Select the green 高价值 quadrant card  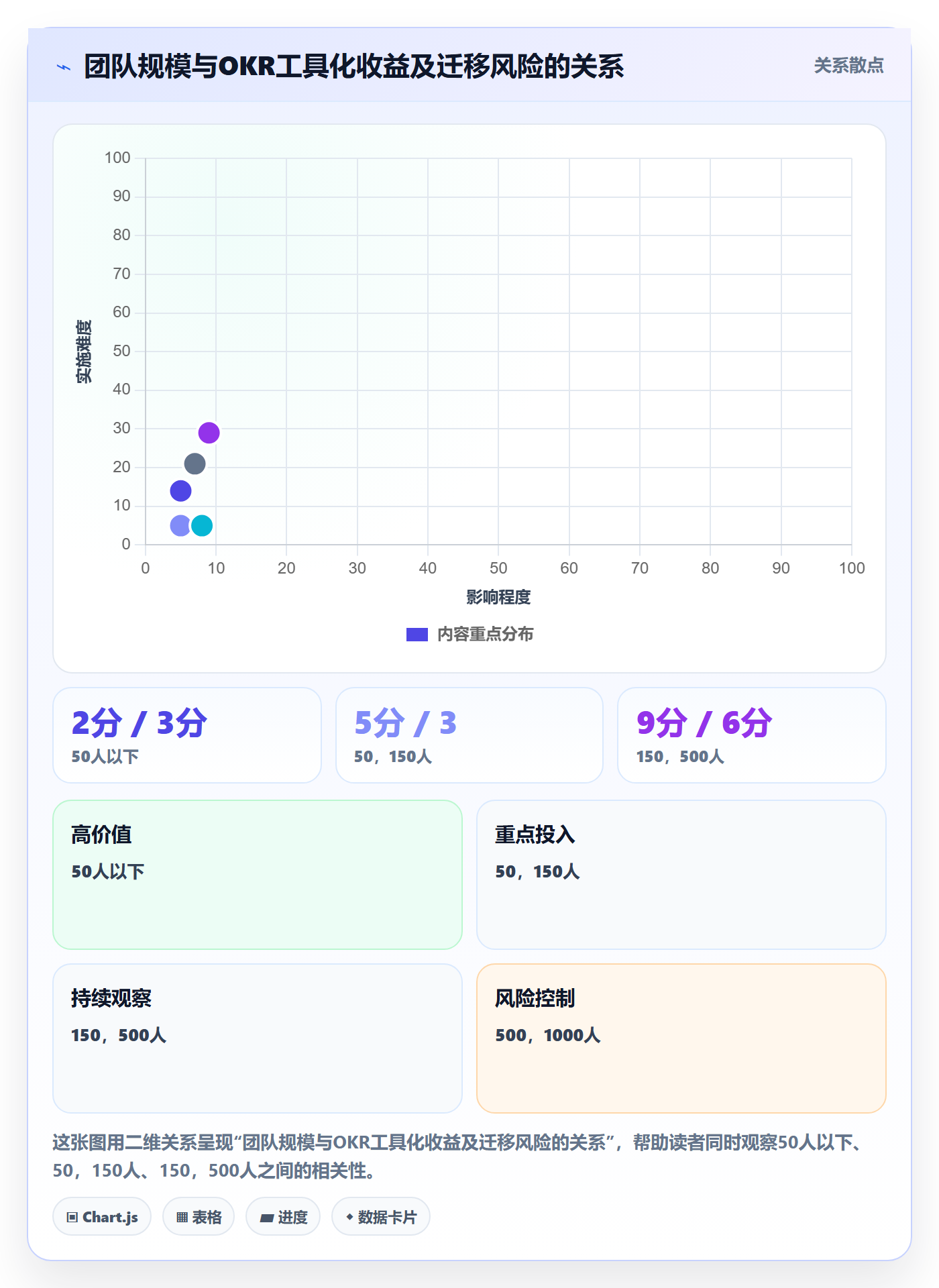[258, 875]
